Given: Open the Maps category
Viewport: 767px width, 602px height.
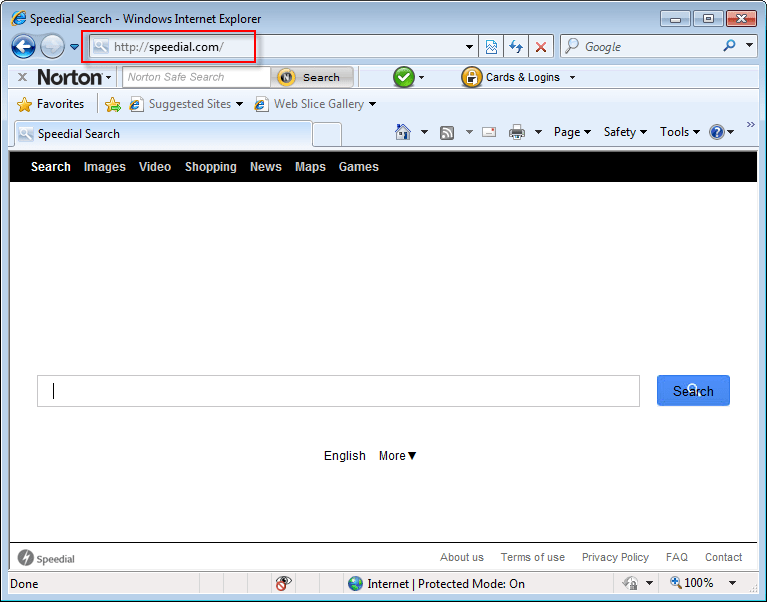Looking at the screenshot, I should click(x=310, y=167).
